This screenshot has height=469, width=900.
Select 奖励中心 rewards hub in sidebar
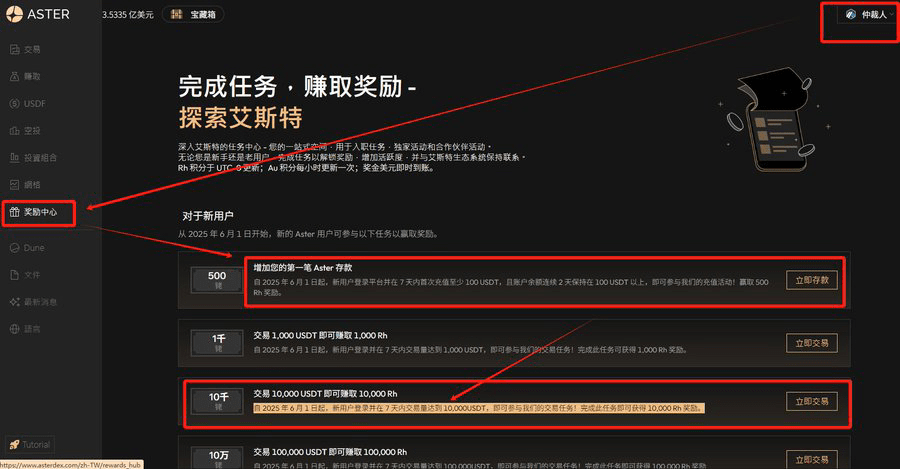pyautogui.click(x=33, y=212)
